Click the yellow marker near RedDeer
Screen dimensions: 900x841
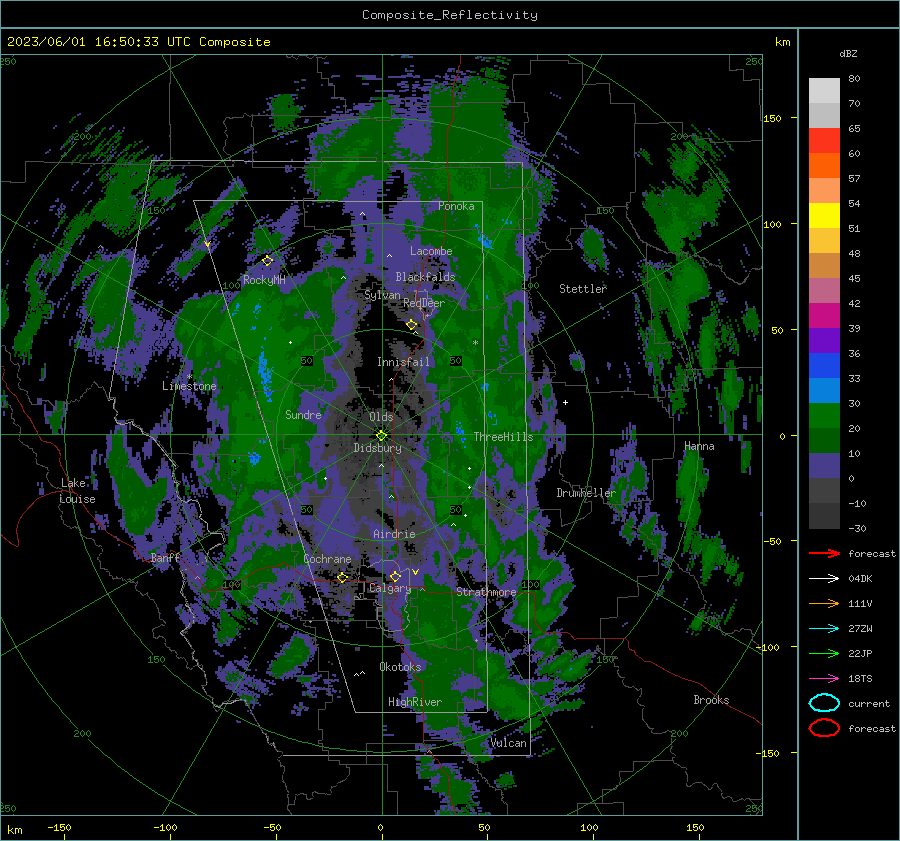[411, 325]
